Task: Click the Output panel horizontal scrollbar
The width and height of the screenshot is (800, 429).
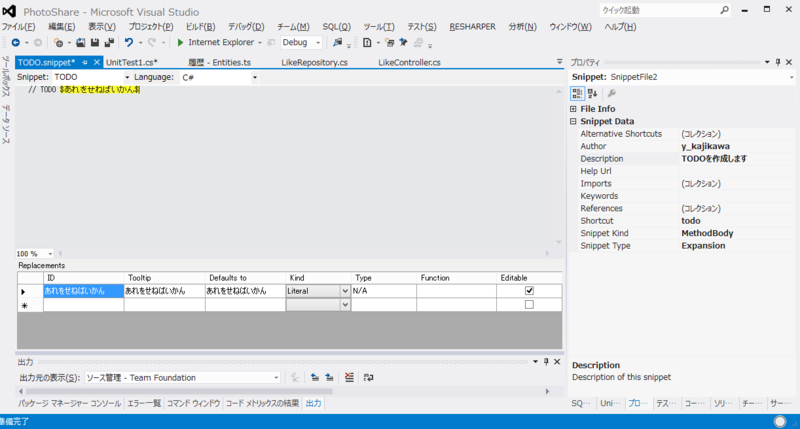Action: pos(179,391)
